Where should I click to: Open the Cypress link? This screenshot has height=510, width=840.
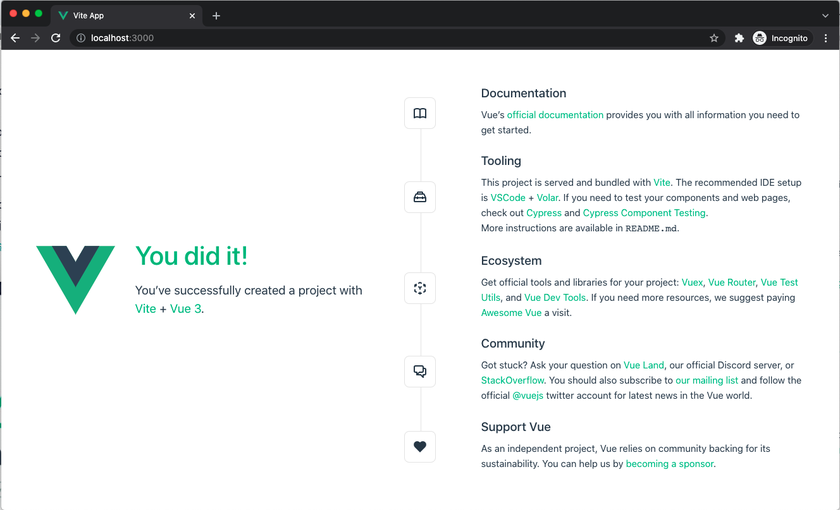click(x=544, y=213)
